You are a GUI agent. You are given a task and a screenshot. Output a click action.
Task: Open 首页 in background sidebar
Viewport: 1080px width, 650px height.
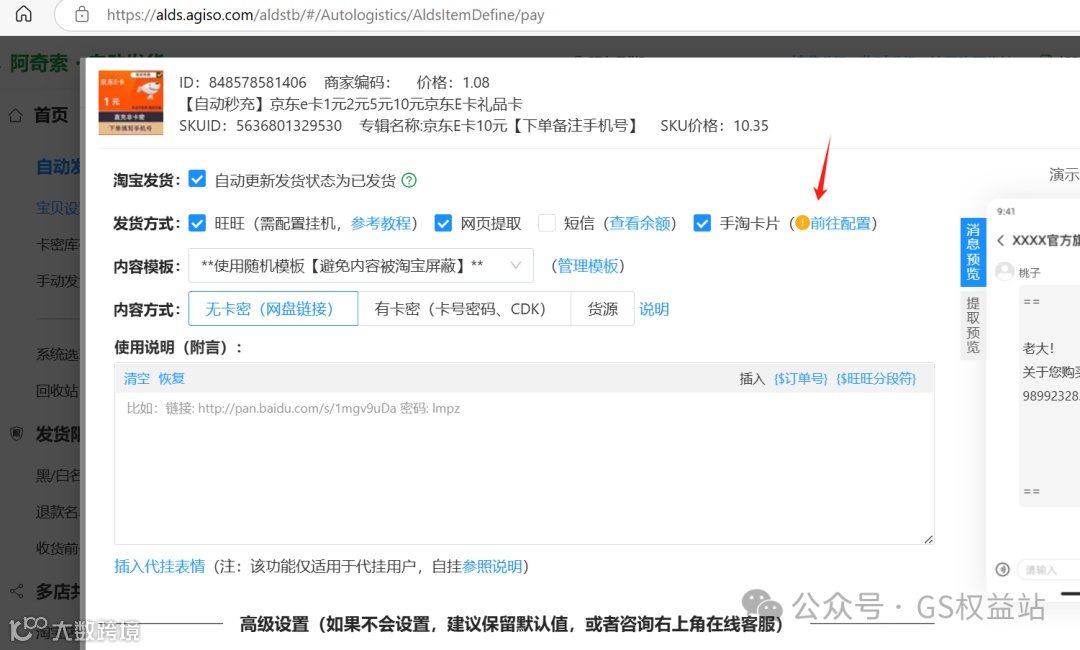click(x=51, y=115)
